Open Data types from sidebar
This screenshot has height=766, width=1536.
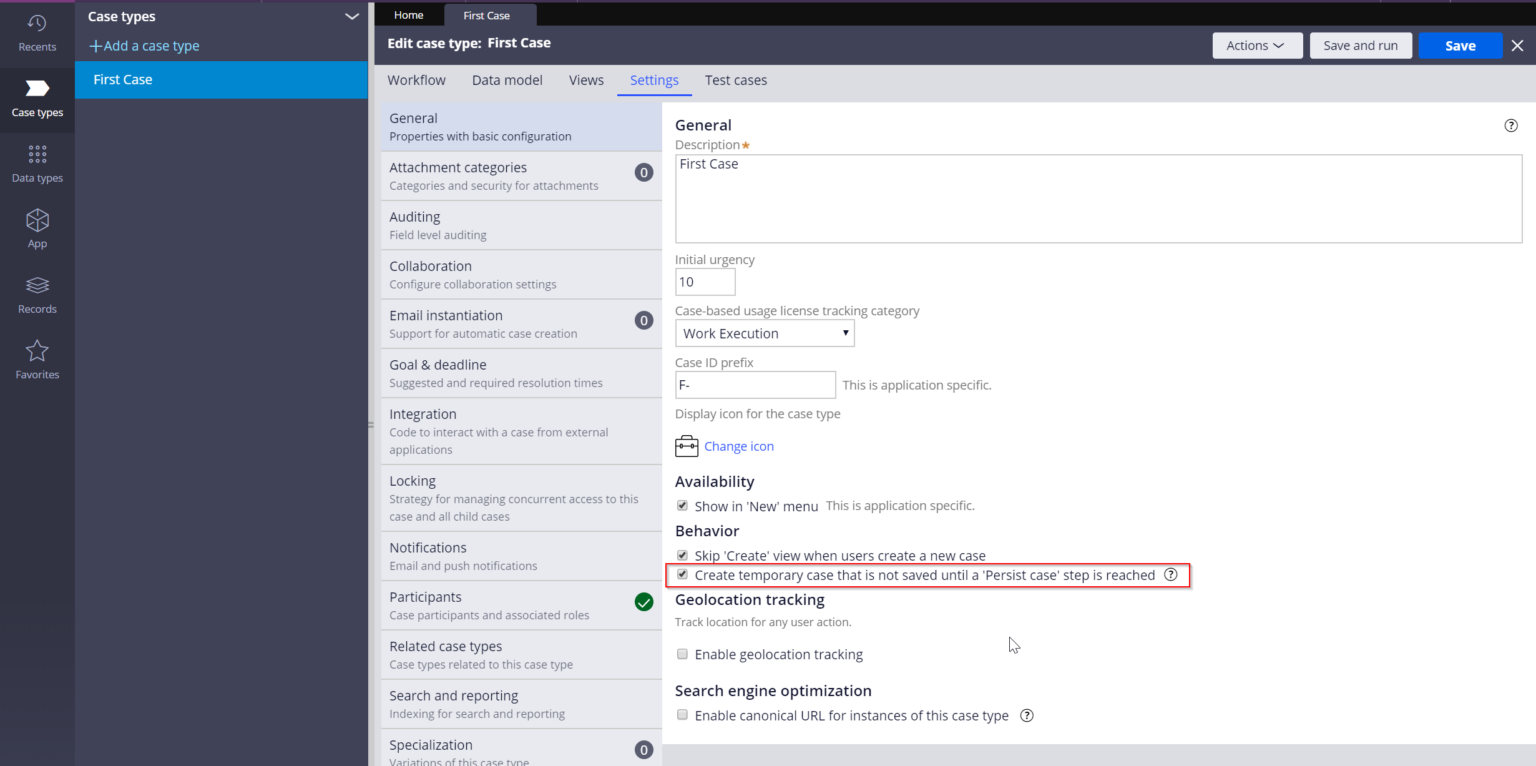click(x=37, y=163)
